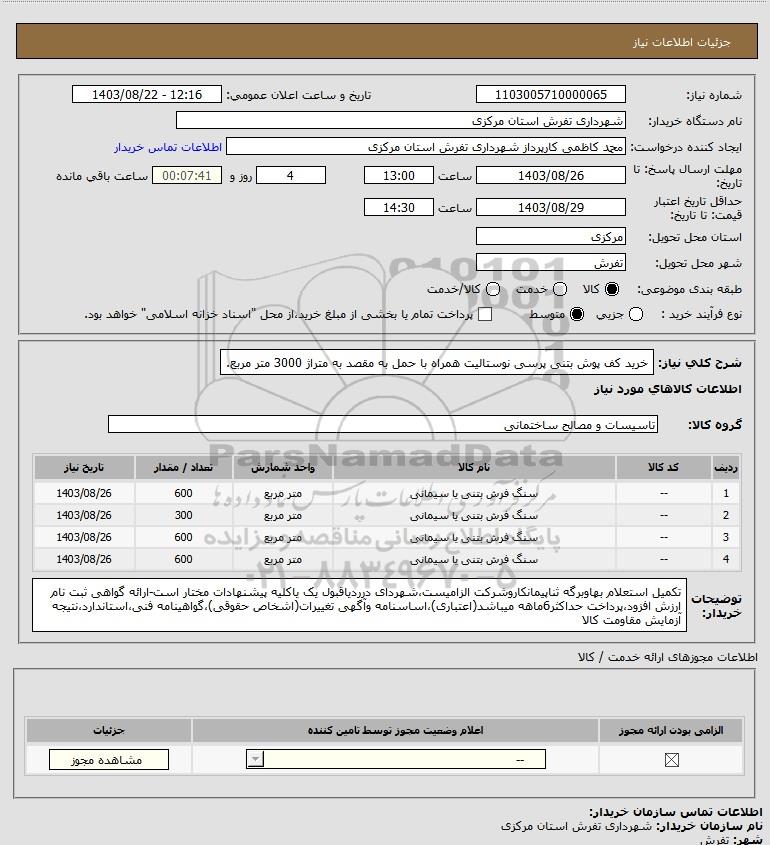Click the remaining days field showing 4
The height and width of the screenshot is (845, 770).
click(x=290, y=175)
